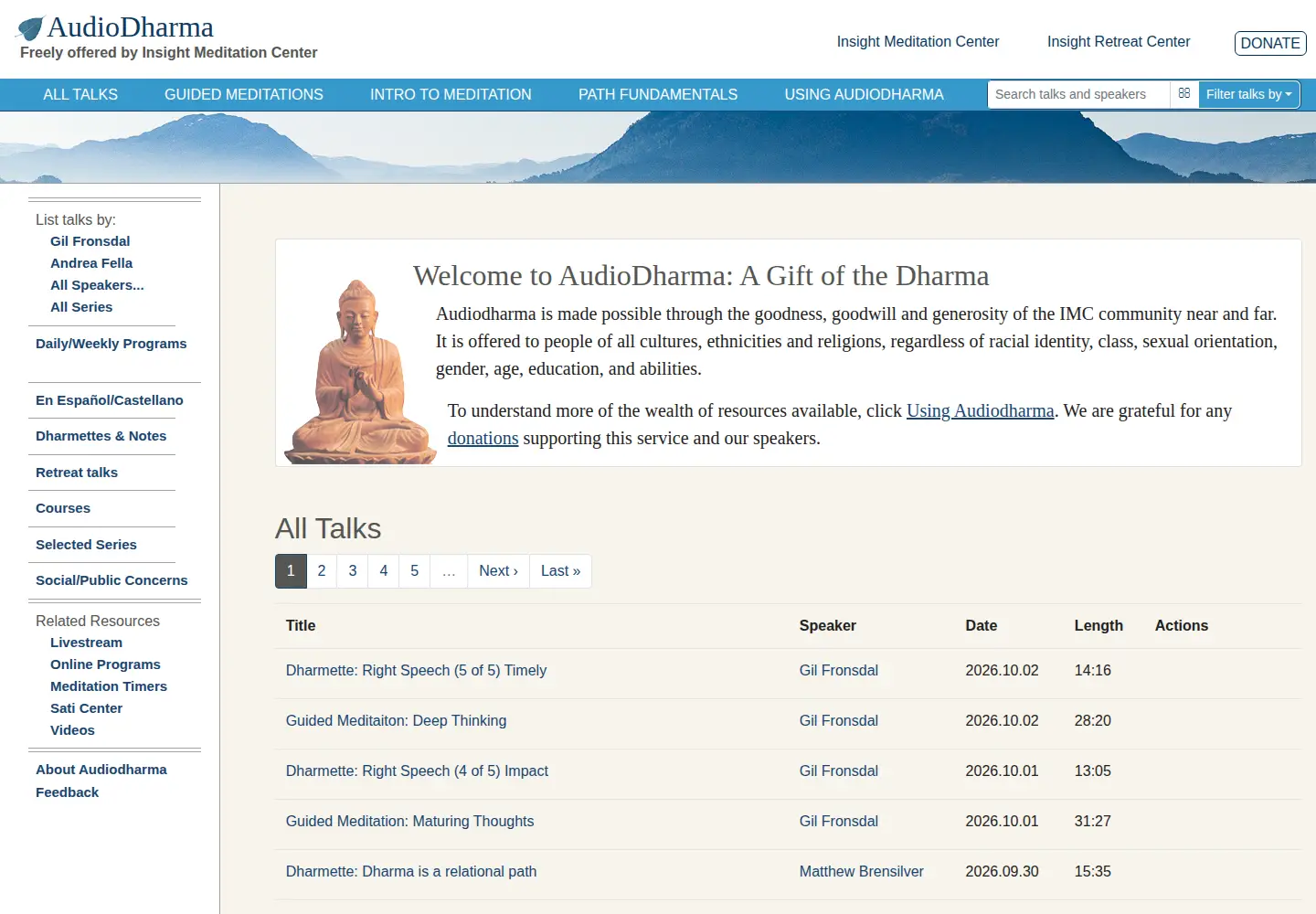
Task: Open About Audiodharma in the sidebar
Action: coord(101,770)
